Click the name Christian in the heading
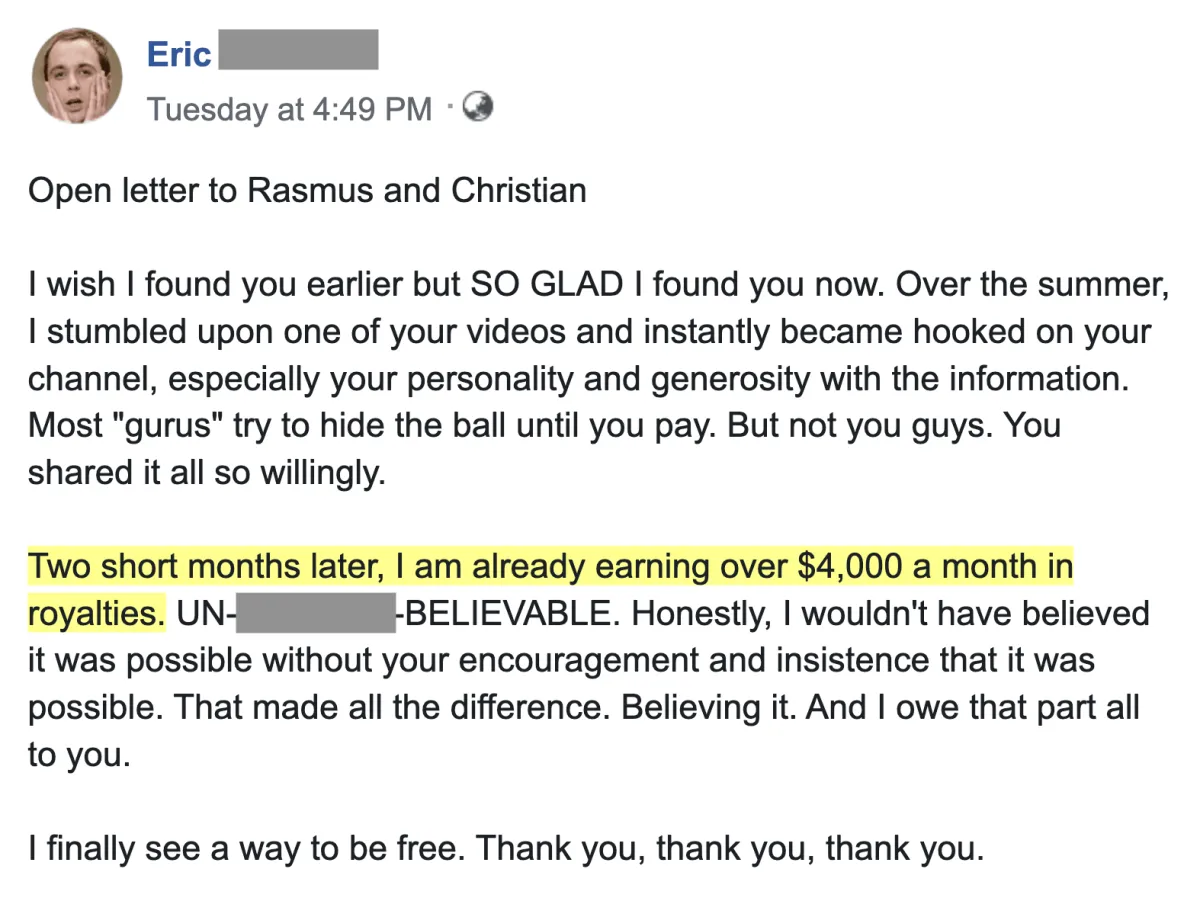Viewport: 1200px width, 898px height. [519, 190]
